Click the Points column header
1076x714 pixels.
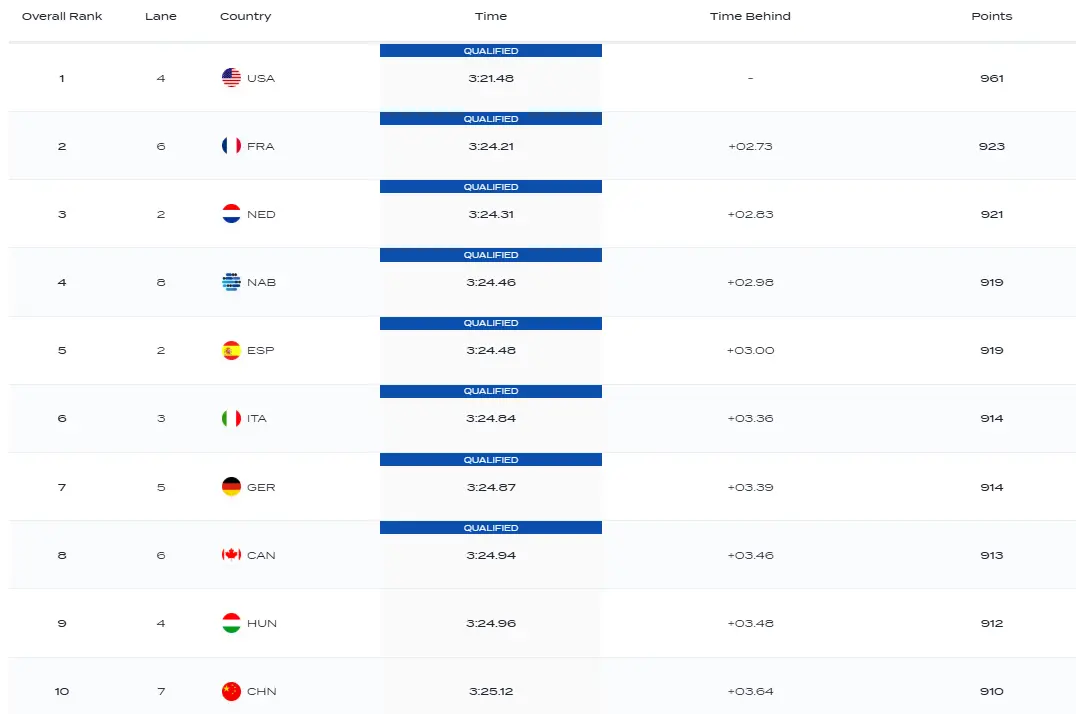pyautogui.click(x=991, y=16)
